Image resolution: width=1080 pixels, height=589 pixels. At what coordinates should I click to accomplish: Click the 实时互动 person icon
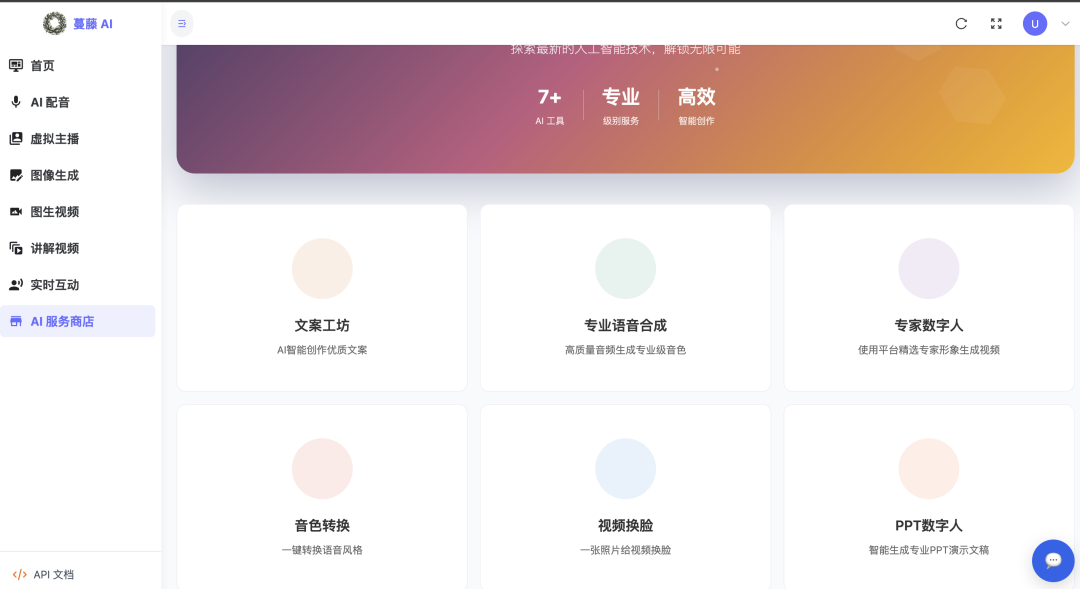click(16, 285)
